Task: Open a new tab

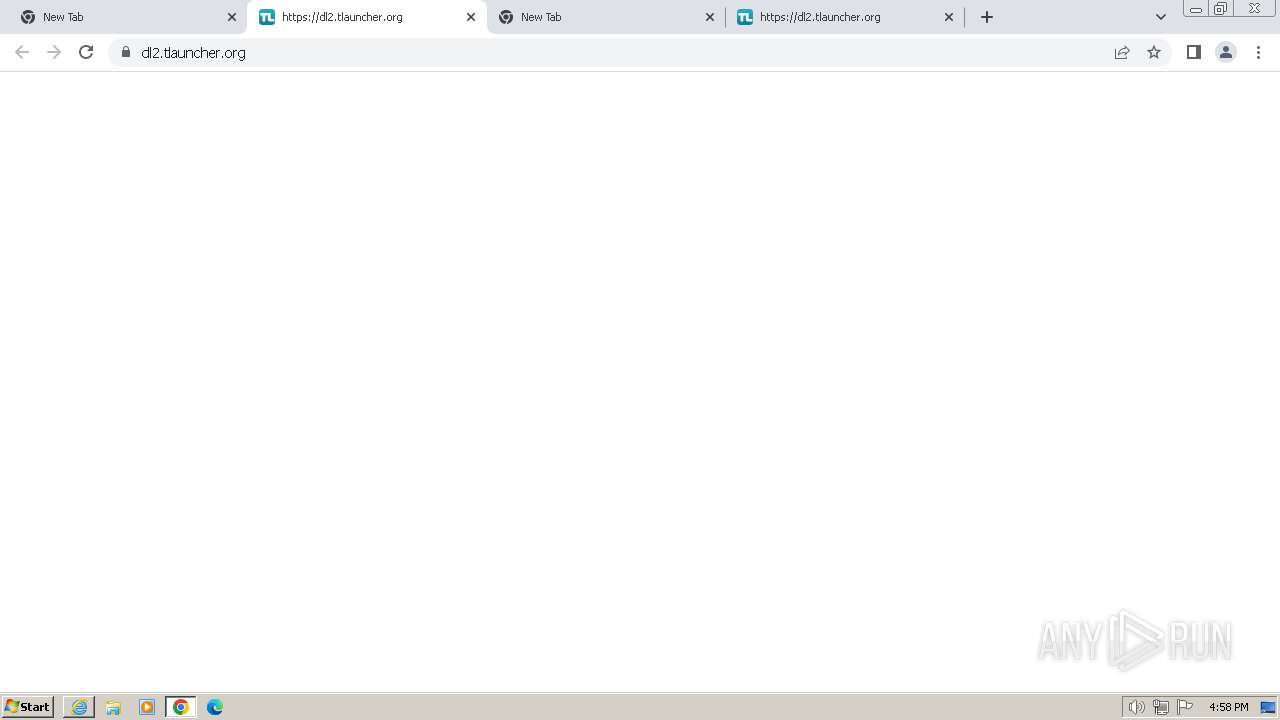Action: tap(987, 17)
